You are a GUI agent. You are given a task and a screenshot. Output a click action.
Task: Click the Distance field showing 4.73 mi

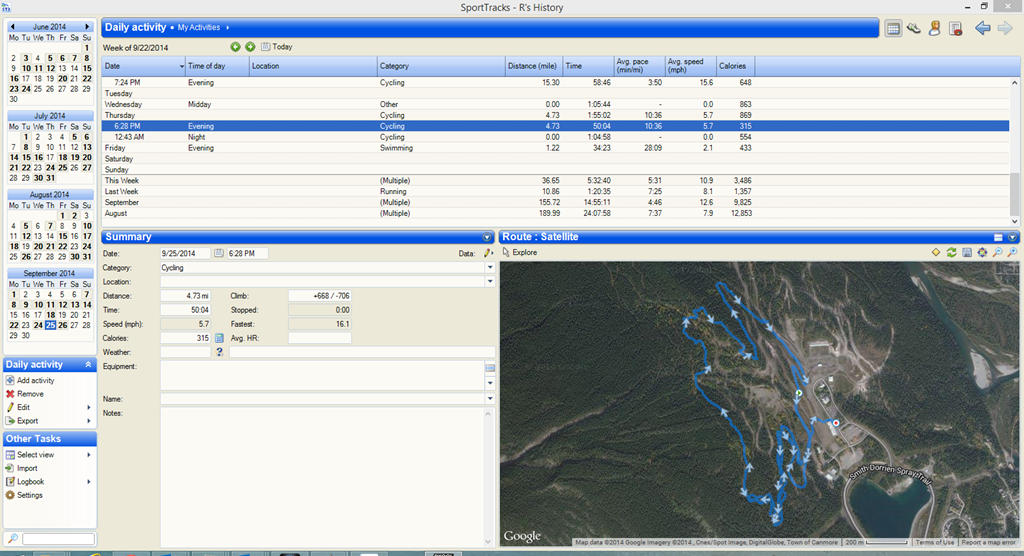(x=185, y=296)
